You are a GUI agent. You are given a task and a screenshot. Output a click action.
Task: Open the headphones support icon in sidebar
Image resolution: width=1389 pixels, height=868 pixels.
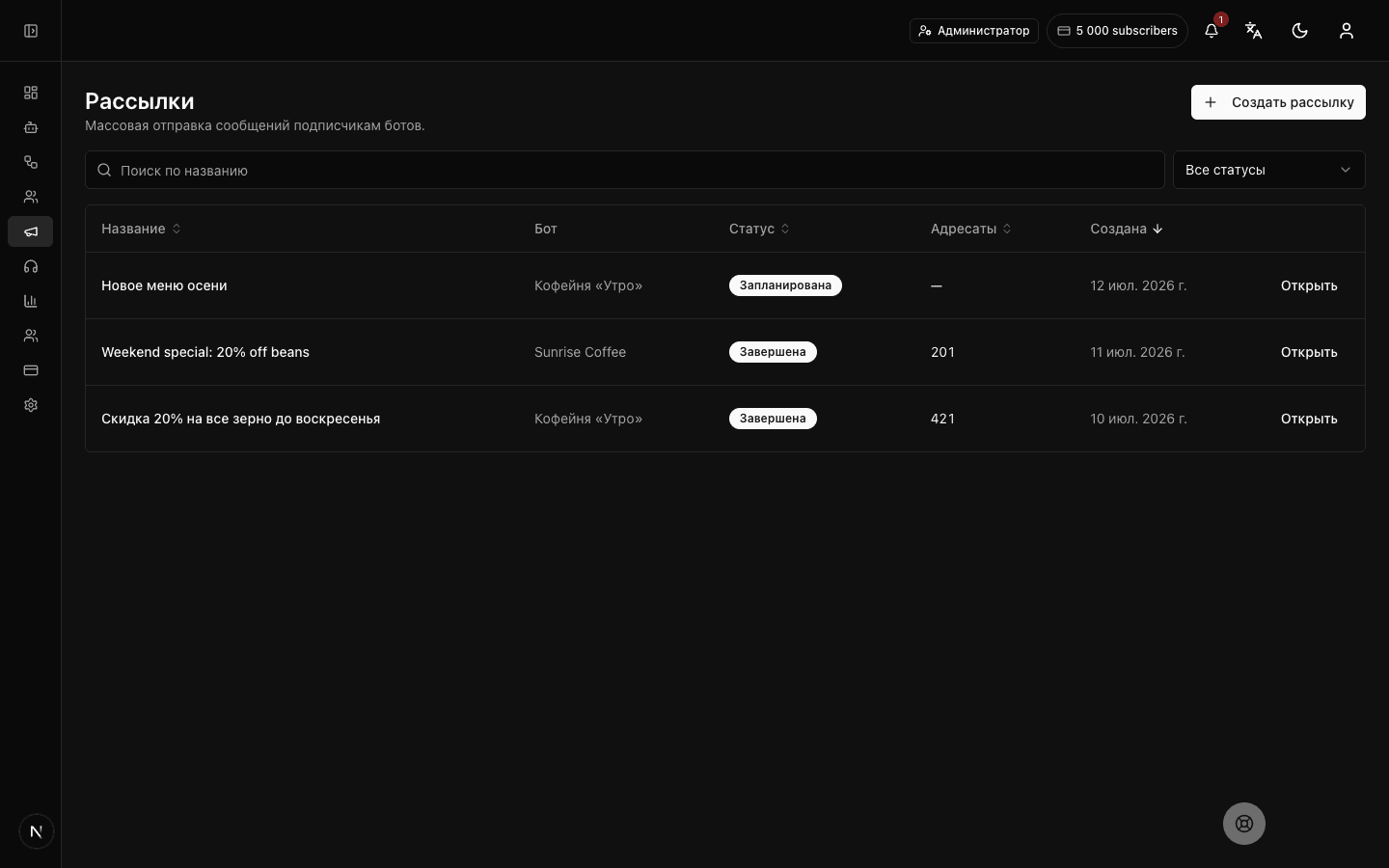pos(31,266)
